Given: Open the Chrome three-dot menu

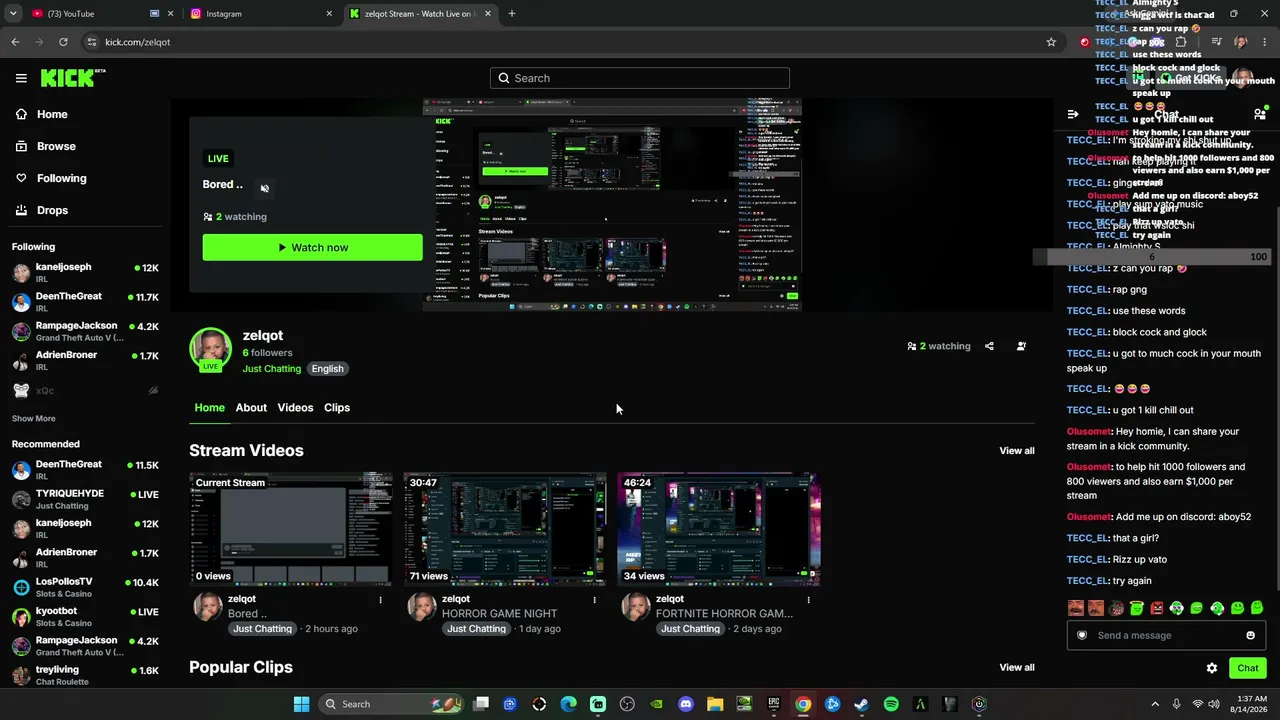Looking at the screenshot, I should 1266,42.
